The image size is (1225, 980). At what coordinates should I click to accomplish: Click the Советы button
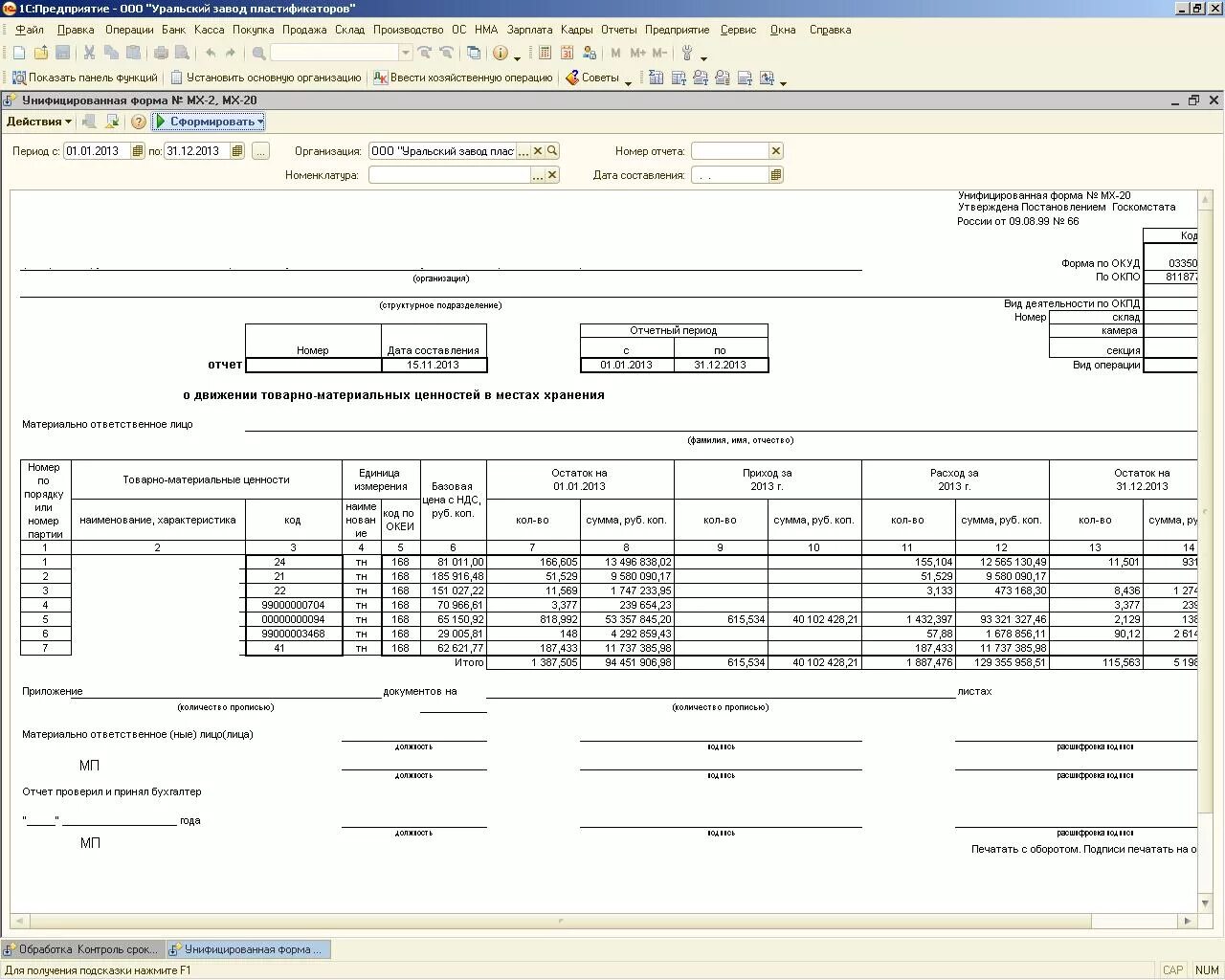click(592, 78)
